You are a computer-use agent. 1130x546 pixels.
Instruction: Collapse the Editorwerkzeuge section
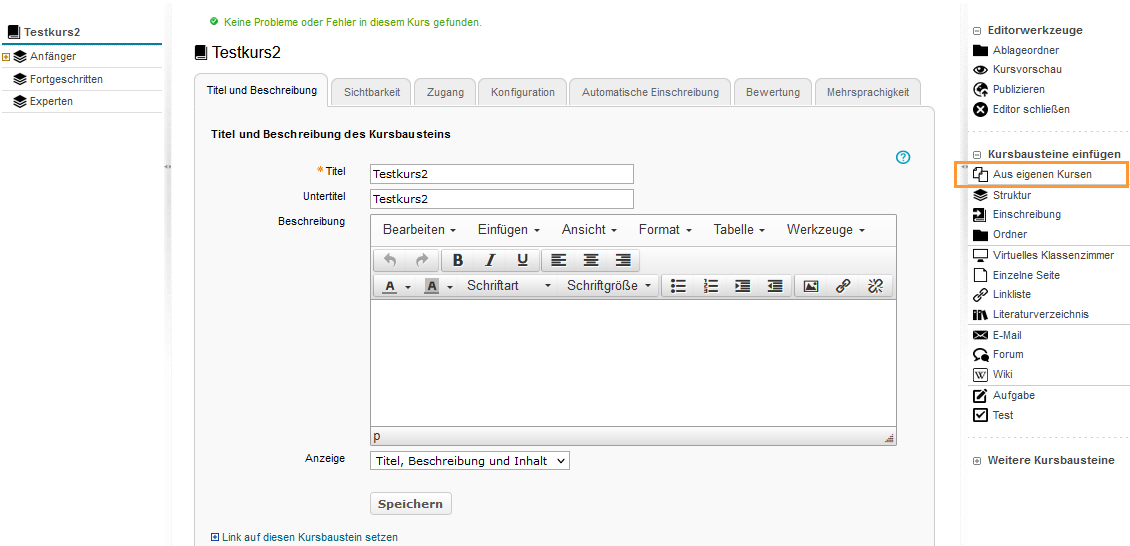(x=977, y=31)
